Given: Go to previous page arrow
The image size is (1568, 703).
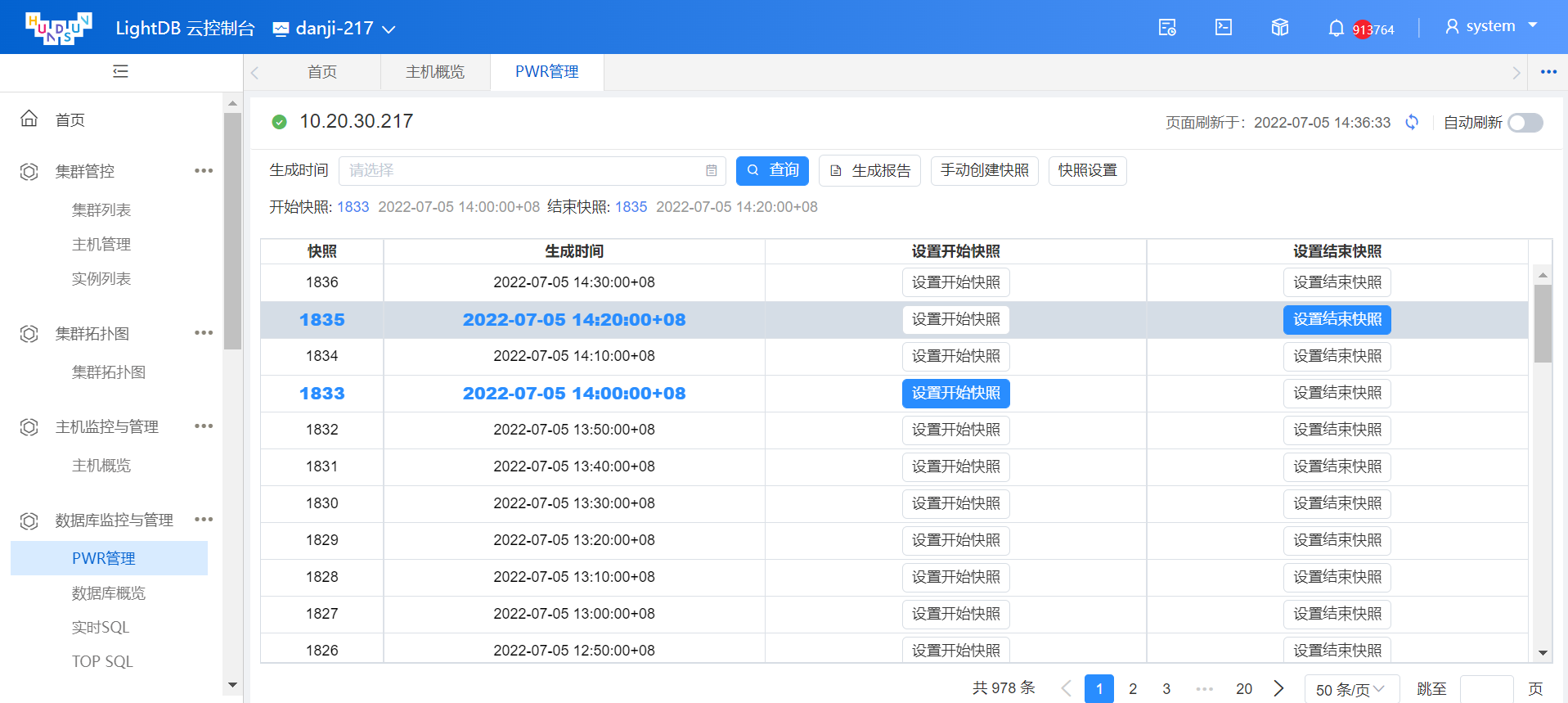Looking at the screenshot, I should pyautogui.click(x=1066, y=689).
